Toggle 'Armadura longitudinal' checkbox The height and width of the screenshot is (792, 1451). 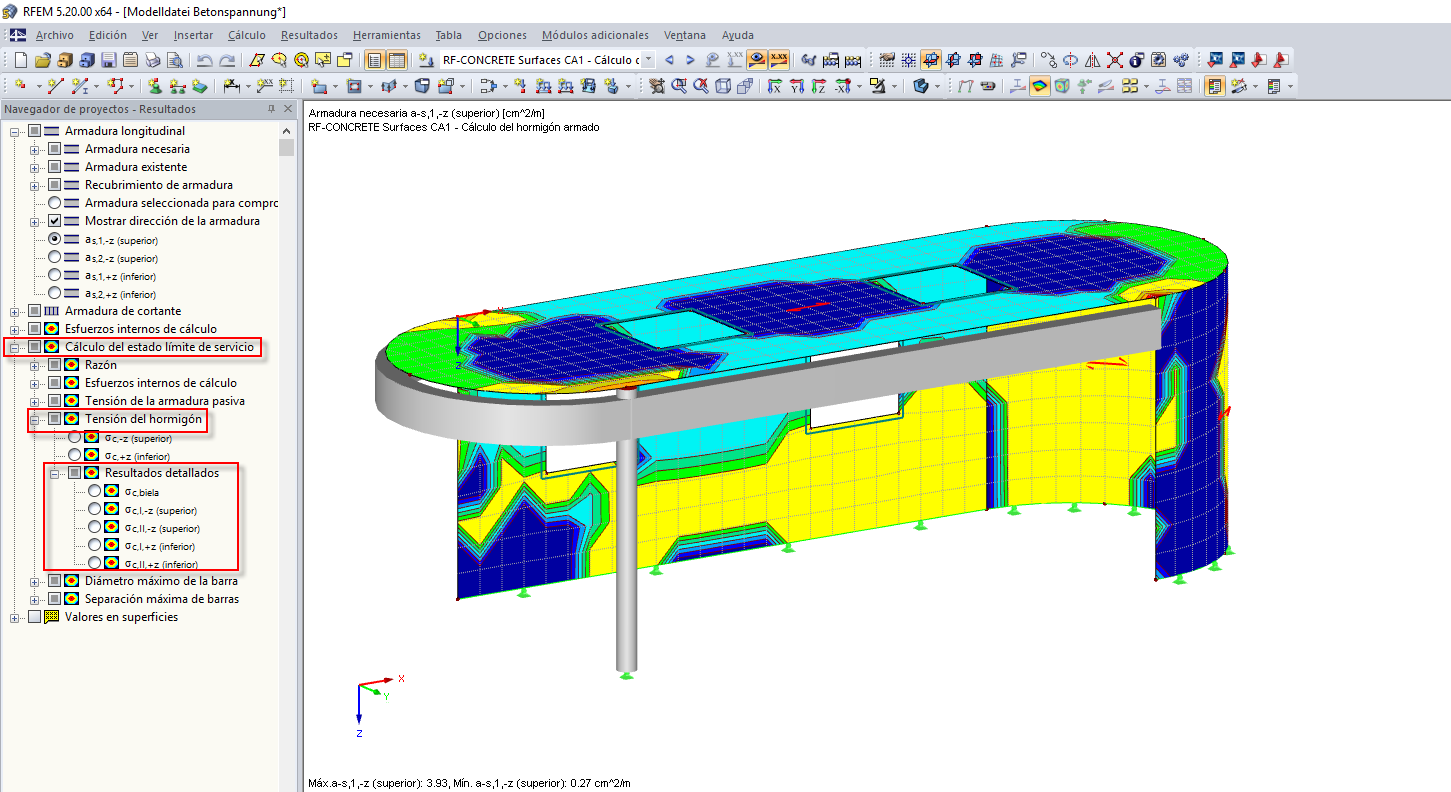(x=35, y=131)
